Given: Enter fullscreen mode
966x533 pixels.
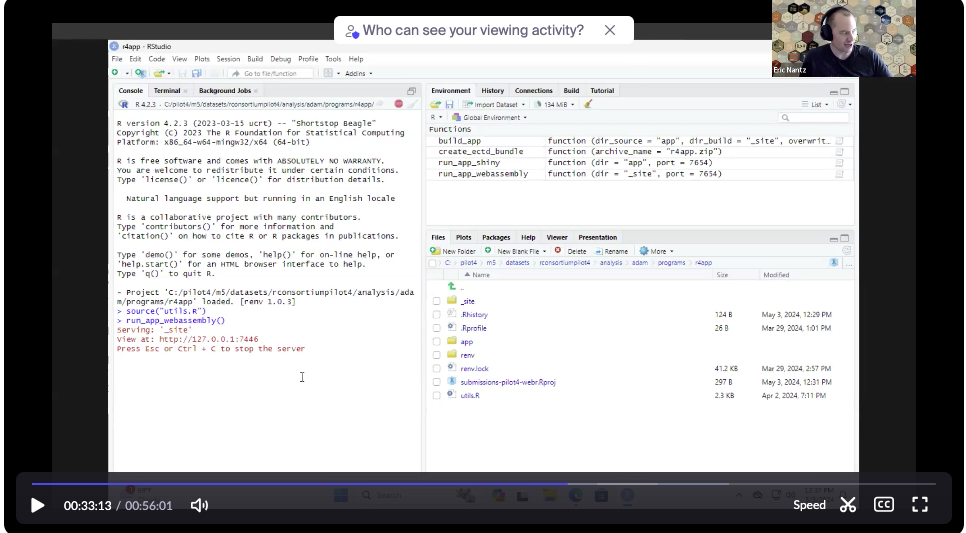Looking at the screenshot, I should coord(920,505).
